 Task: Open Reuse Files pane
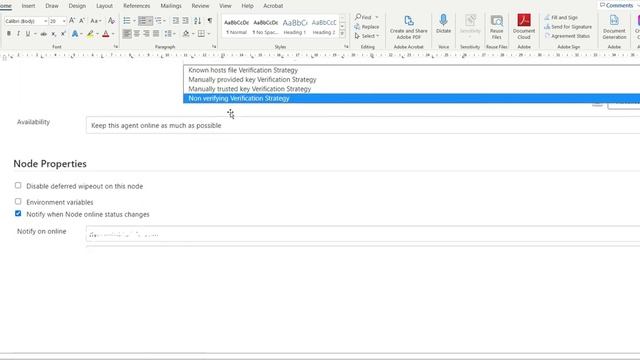496,27
